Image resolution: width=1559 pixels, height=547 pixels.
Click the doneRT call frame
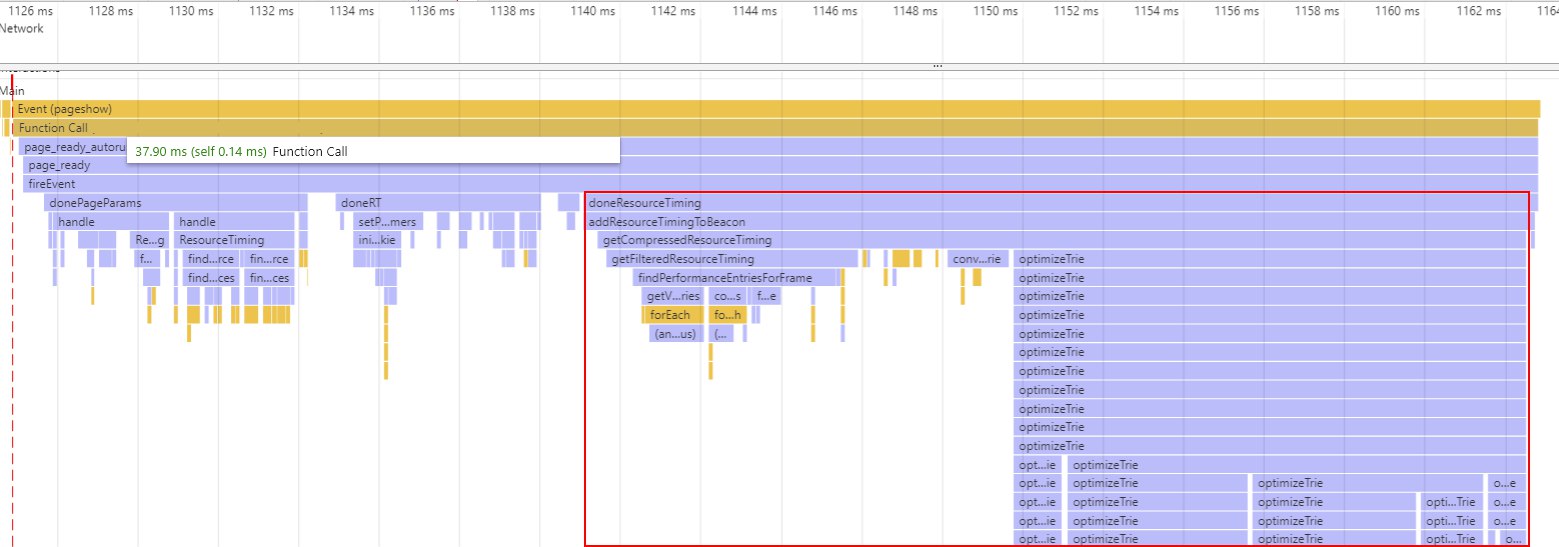(438, 203)
